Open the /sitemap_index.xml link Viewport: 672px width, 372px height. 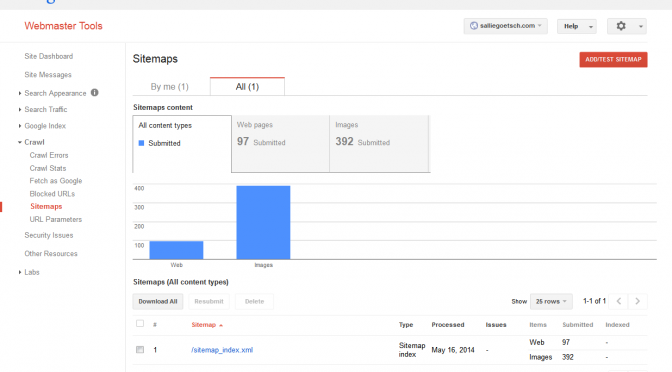point(222,350)
